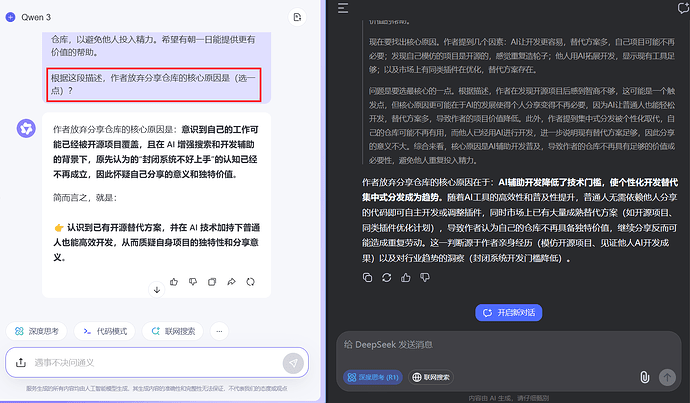690x403 pixels.
Task: Click the scroll-to-bottom arrow in Qwen chat
Action: pyautogui.click(x=157, y=289)
